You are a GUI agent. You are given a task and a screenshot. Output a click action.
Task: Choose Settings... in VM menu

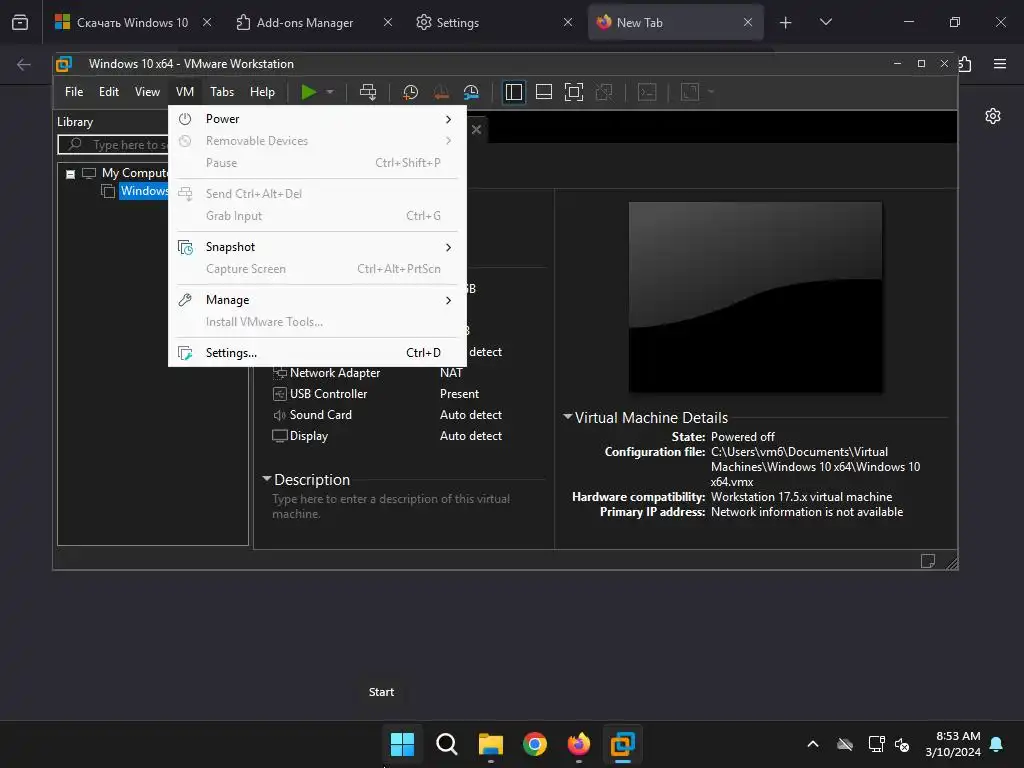(x=317, y=353)
